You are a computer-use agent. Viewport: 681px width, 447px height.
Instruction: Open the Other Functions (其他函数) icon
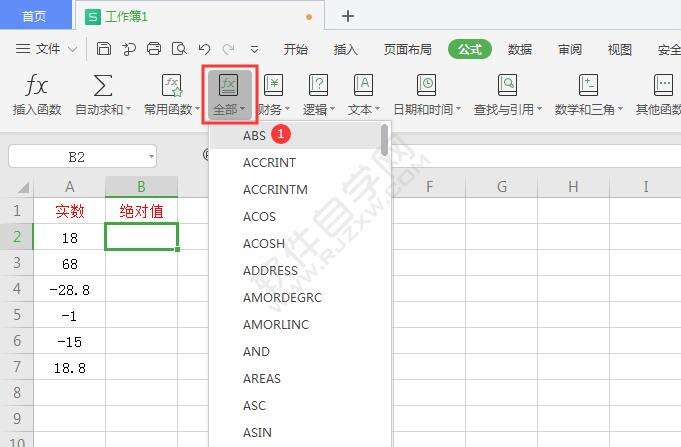click(664, 85)
